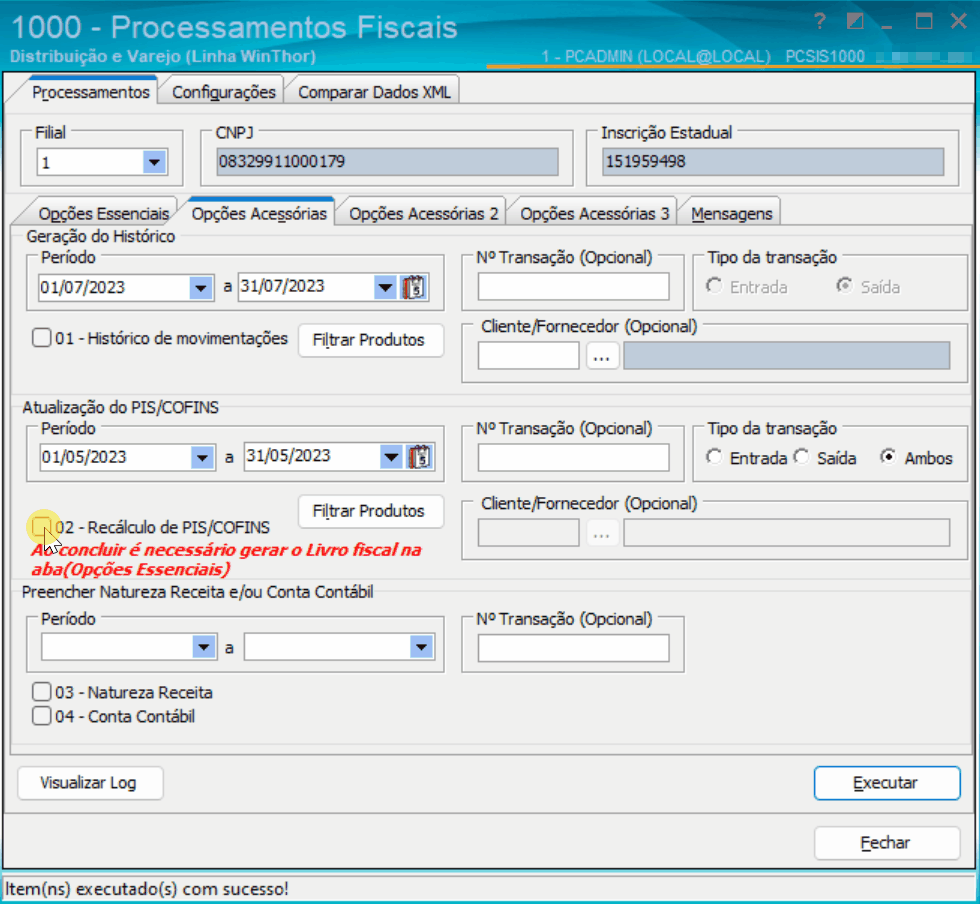Image resolution: width=980 pixels, height=904 pixels.
Task: Open end date 31/05/2023 dropdown arrow
Action: click(391, 457)
